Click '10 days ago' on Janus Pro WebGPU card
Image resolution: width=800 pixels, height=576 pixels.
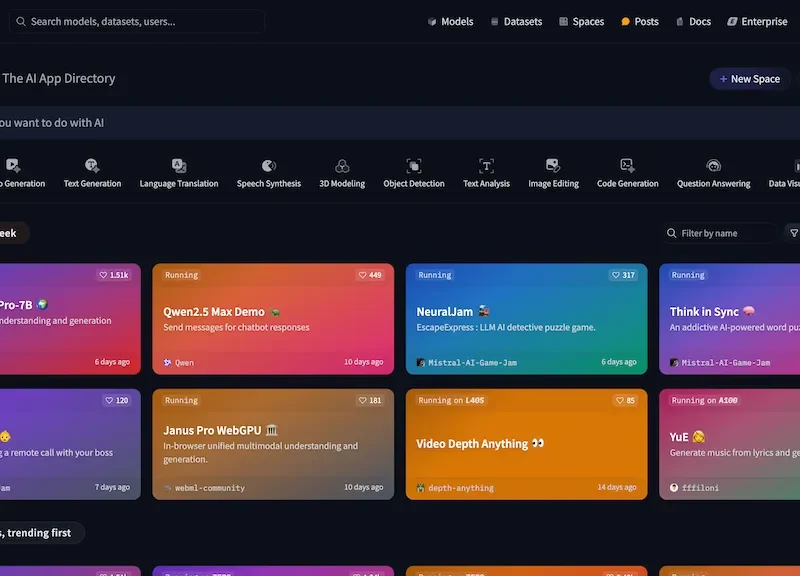(x=363, y=487)
